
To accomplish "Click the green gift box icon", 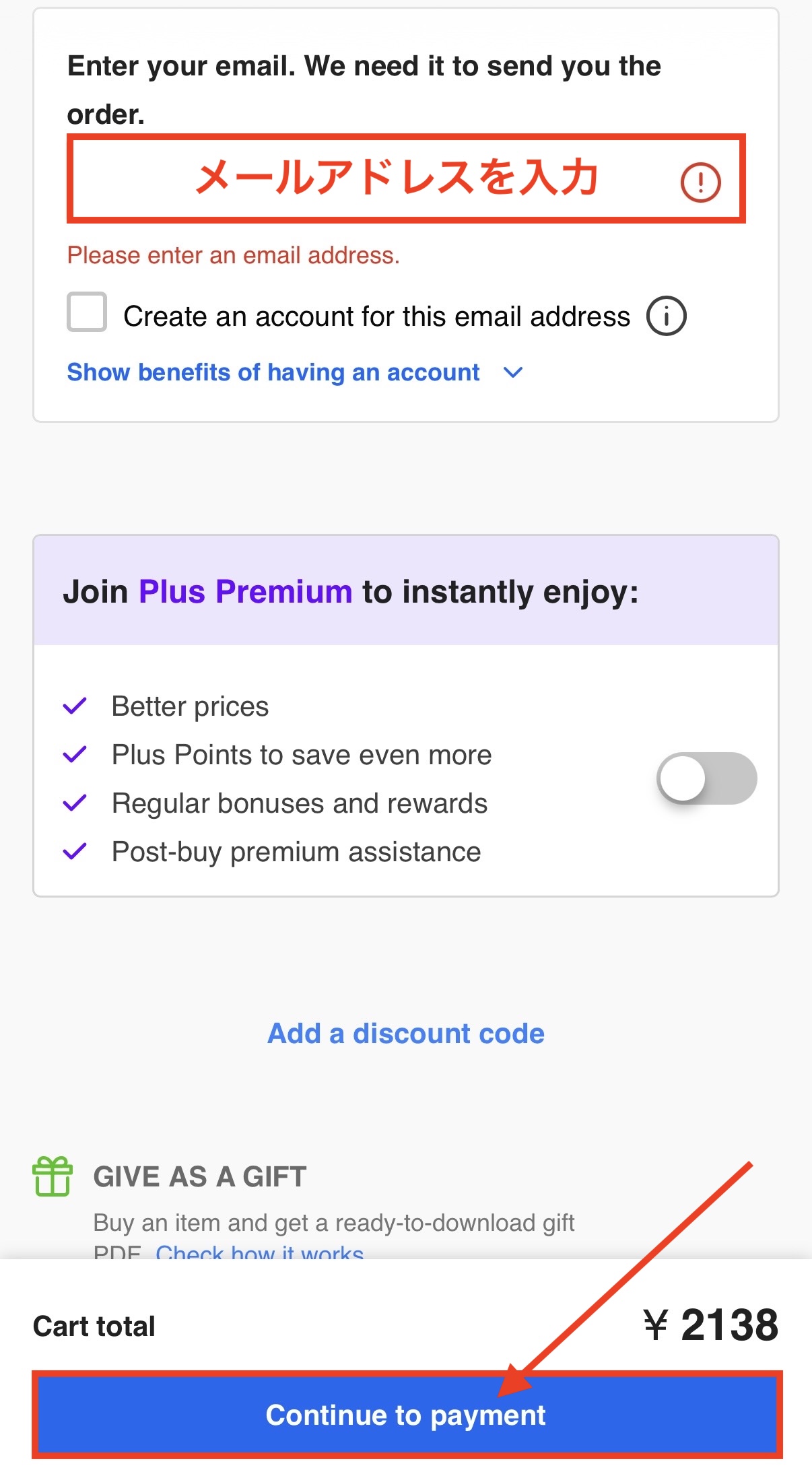I will [53, 1176].
